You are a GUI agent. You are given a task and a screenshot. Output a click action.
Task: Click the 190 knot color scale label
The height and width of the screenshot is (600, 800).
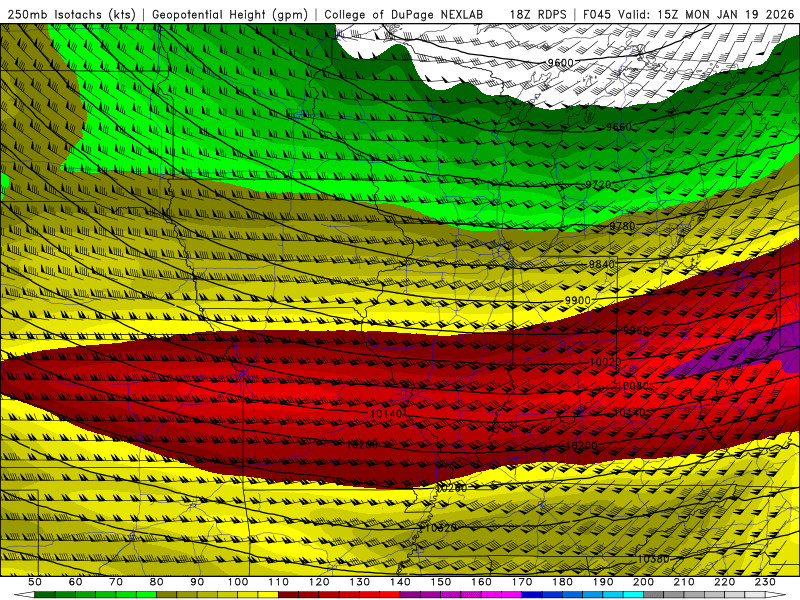pyautogui.click(x=603, y=582)
